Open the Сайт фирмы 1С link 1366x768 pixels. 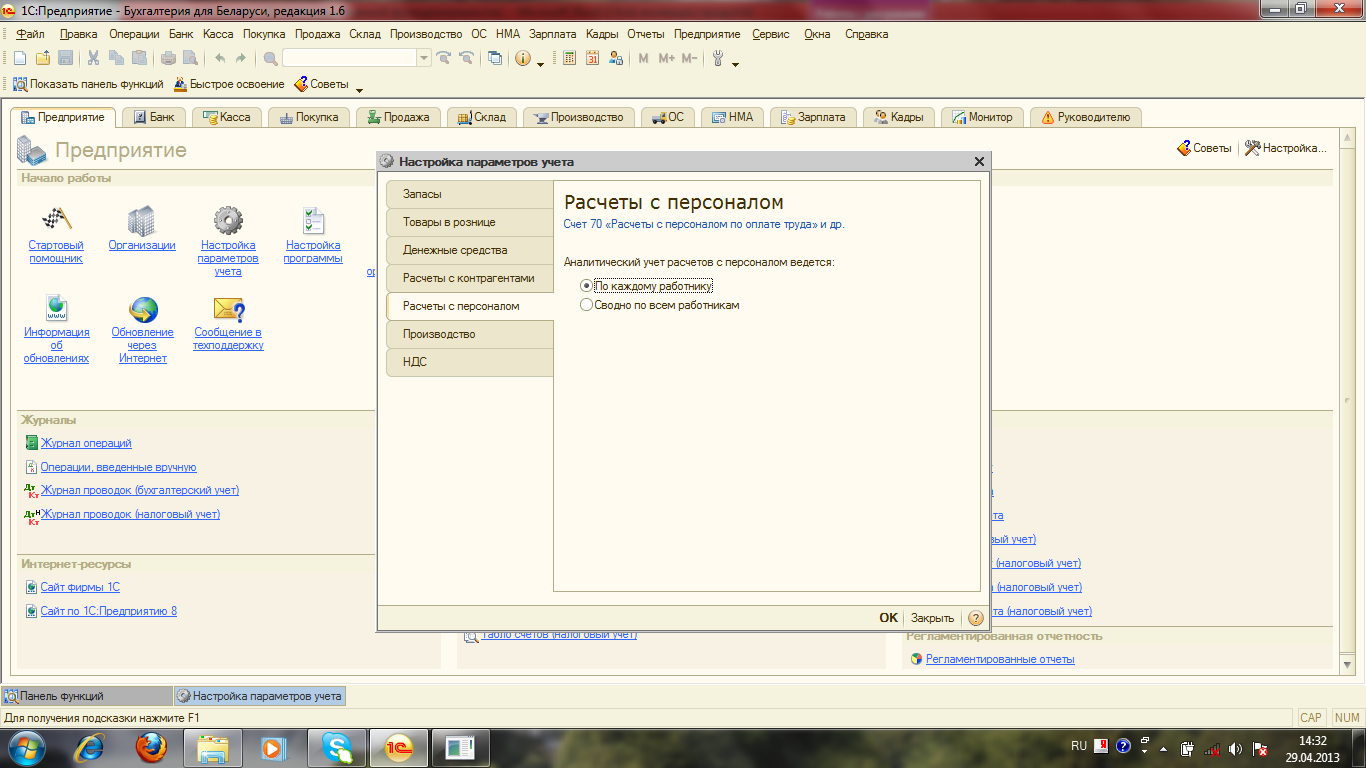(80, 587)
